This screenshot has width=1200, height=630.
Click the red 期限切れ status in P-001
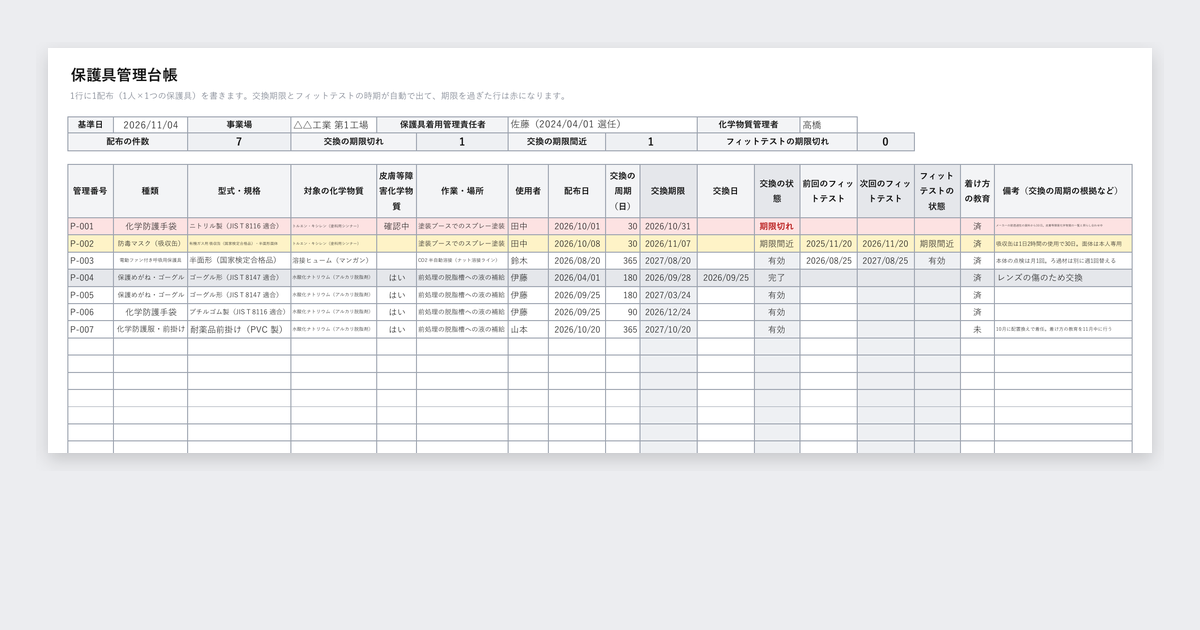[x=777, y=227]
